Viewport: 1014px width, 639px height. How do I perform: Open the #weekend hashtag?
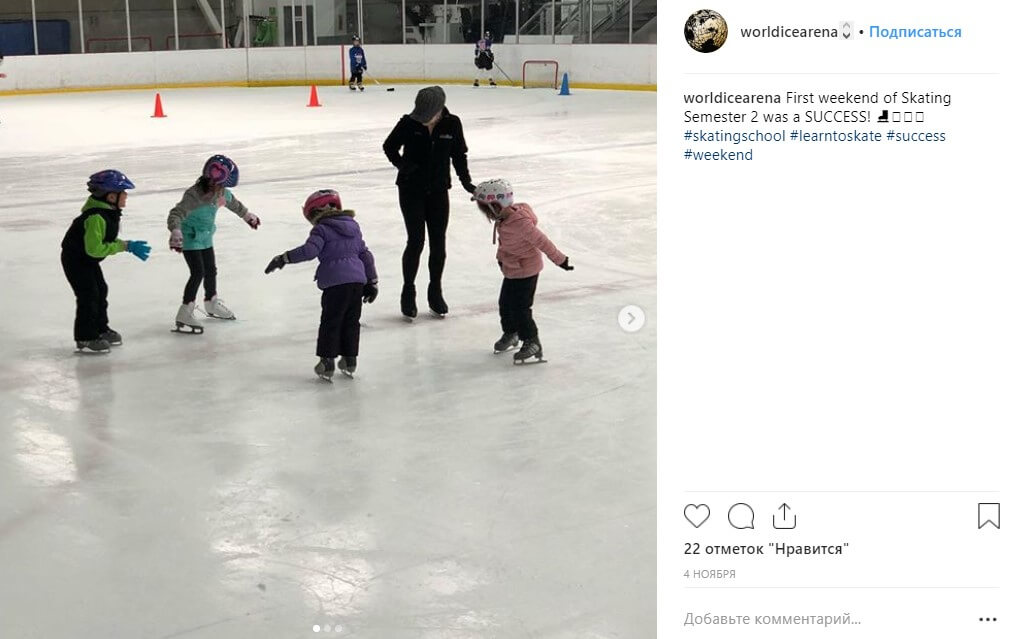[718, 155]
